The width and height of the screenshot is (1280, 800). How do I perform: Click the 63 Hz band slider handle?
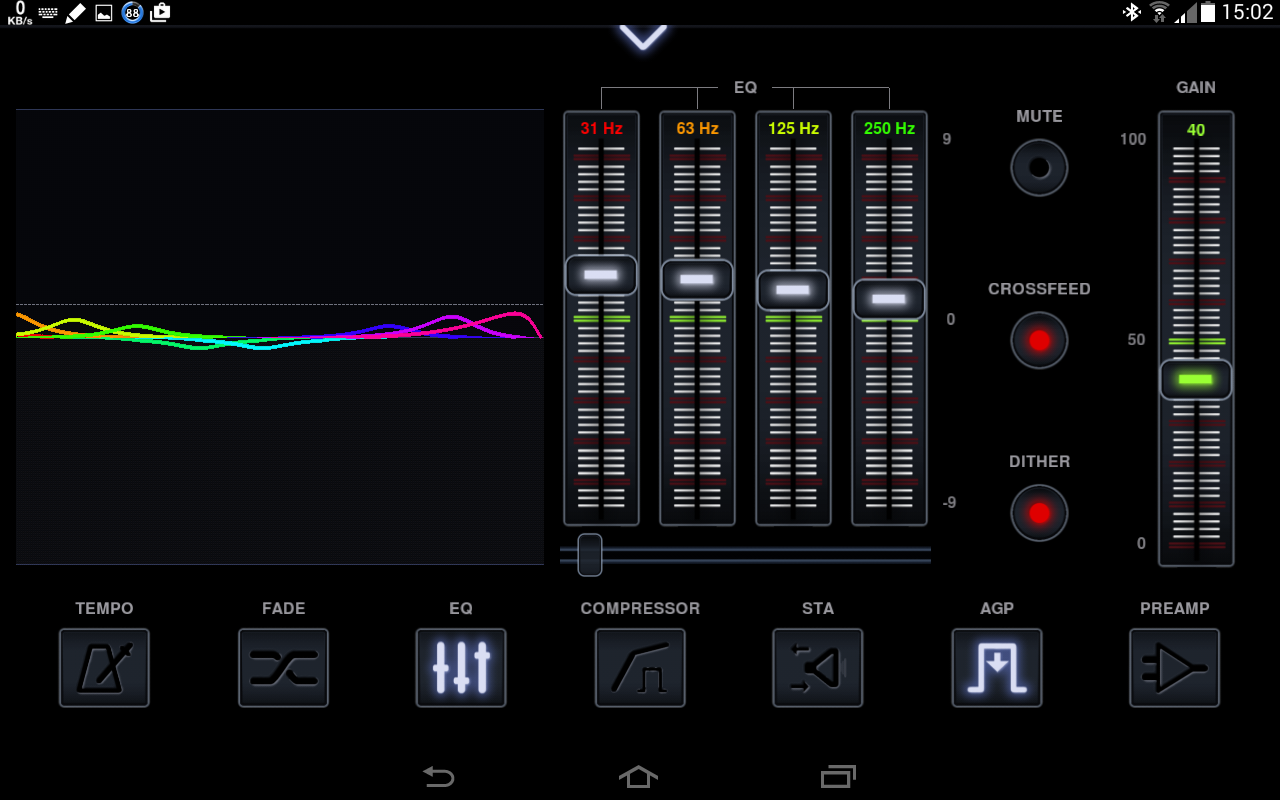tap(697, 280)
